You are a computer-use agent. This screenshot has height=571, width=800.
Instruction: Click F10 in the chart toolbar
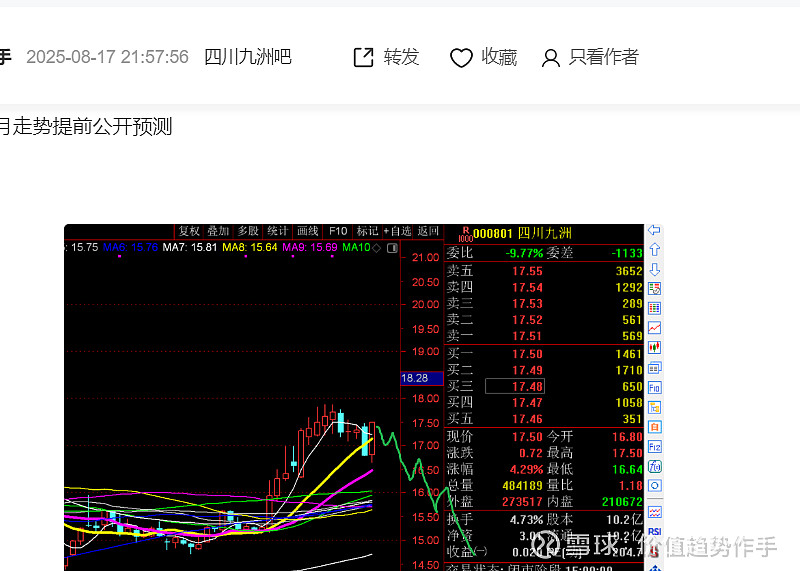pos(338,231)
